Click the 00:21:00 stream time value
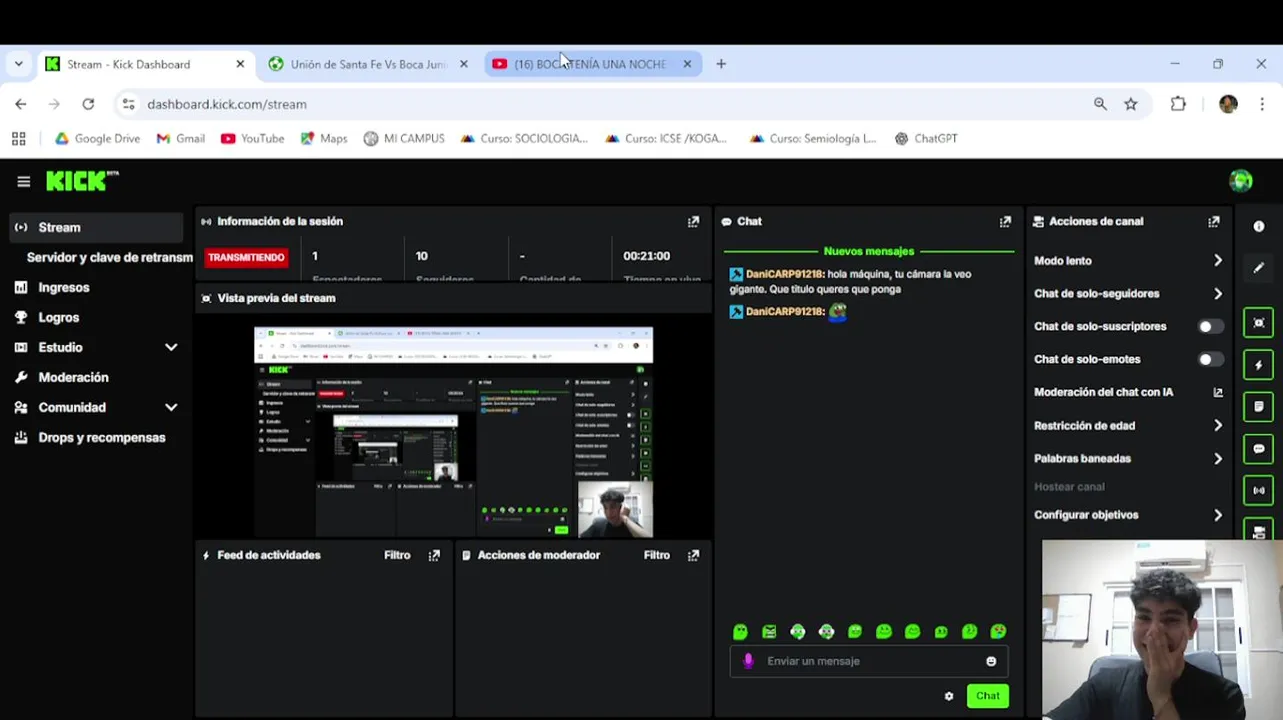Image resolution: width=1283 pixels, height=720 pixels. tap(646, 256)
